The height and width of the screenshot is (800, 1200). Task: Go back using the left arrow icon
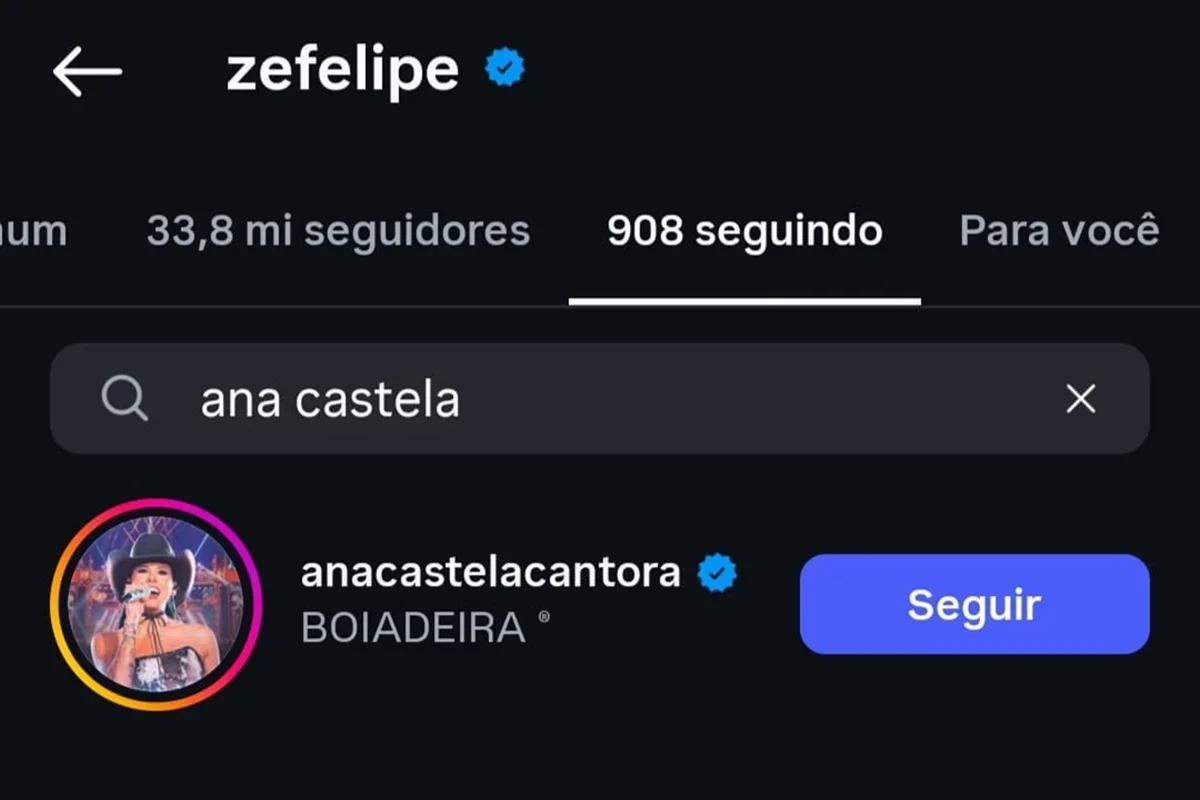click(x=87, y=71)
